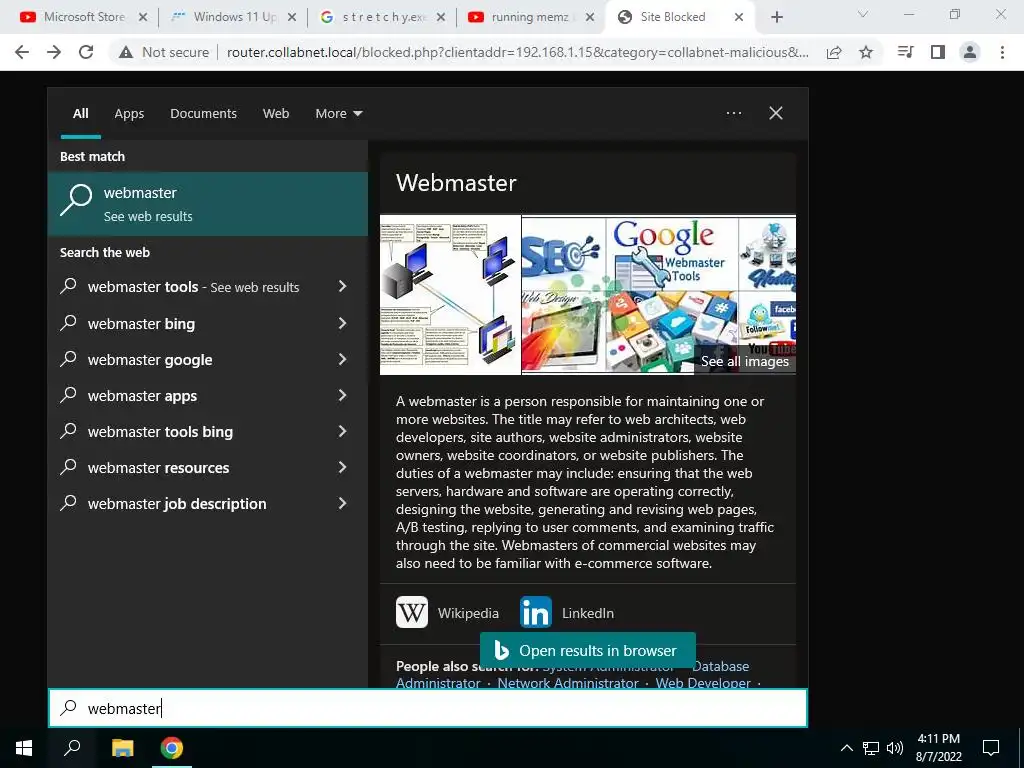Viewport: 1024px width, 768px height.
Task: Select the All search filter tab
Action: [x=81, y=114]
